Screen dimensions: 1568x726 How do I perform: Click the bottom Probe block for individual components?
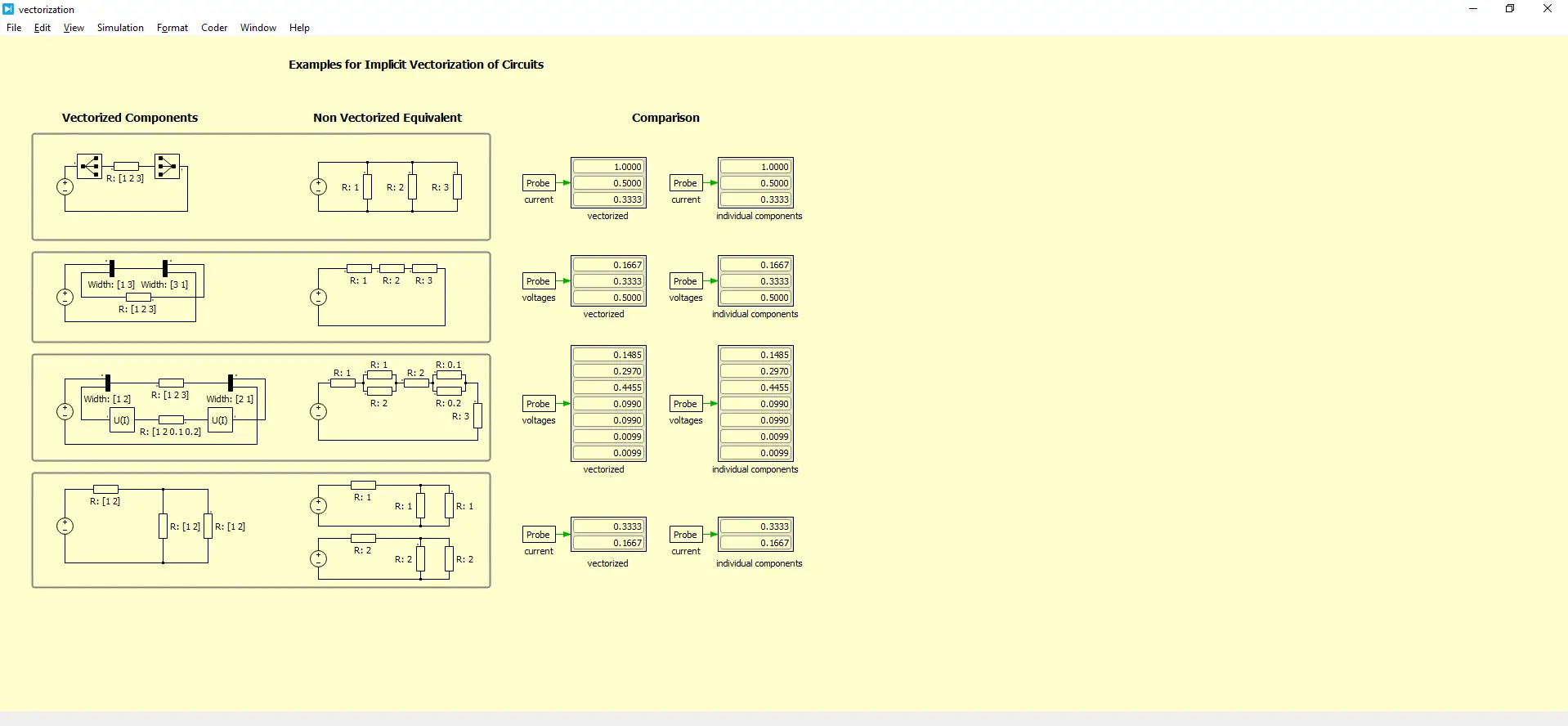click(x=686, y=535)
